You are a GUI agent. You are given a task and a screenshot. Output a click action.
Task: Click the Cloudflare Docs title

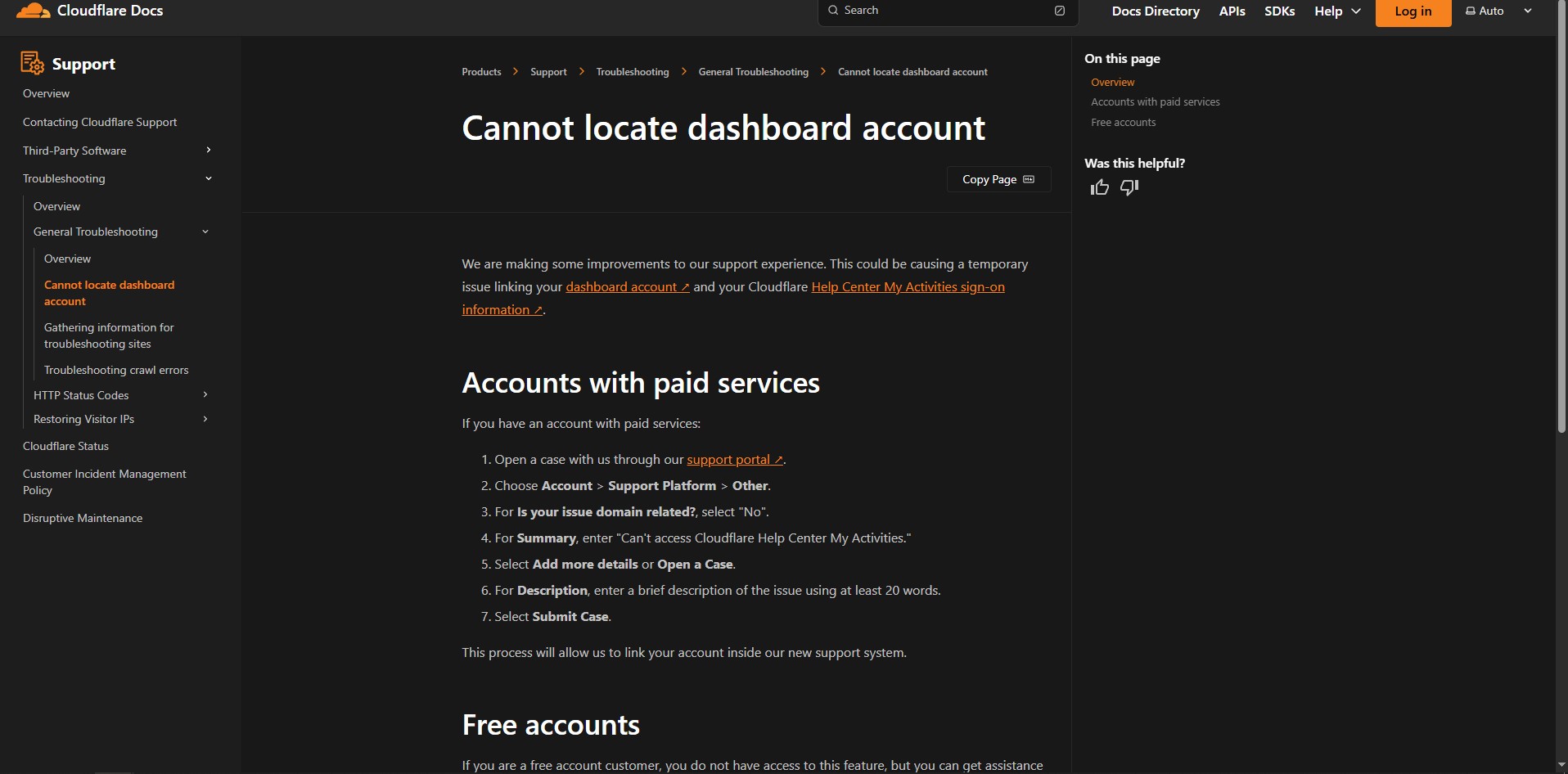(110, 11)
